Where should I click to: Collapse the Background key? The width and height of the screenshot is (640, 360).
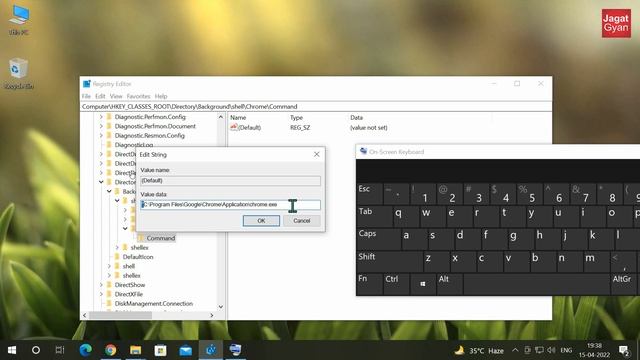pyautogui.click(x=109, y=191)
